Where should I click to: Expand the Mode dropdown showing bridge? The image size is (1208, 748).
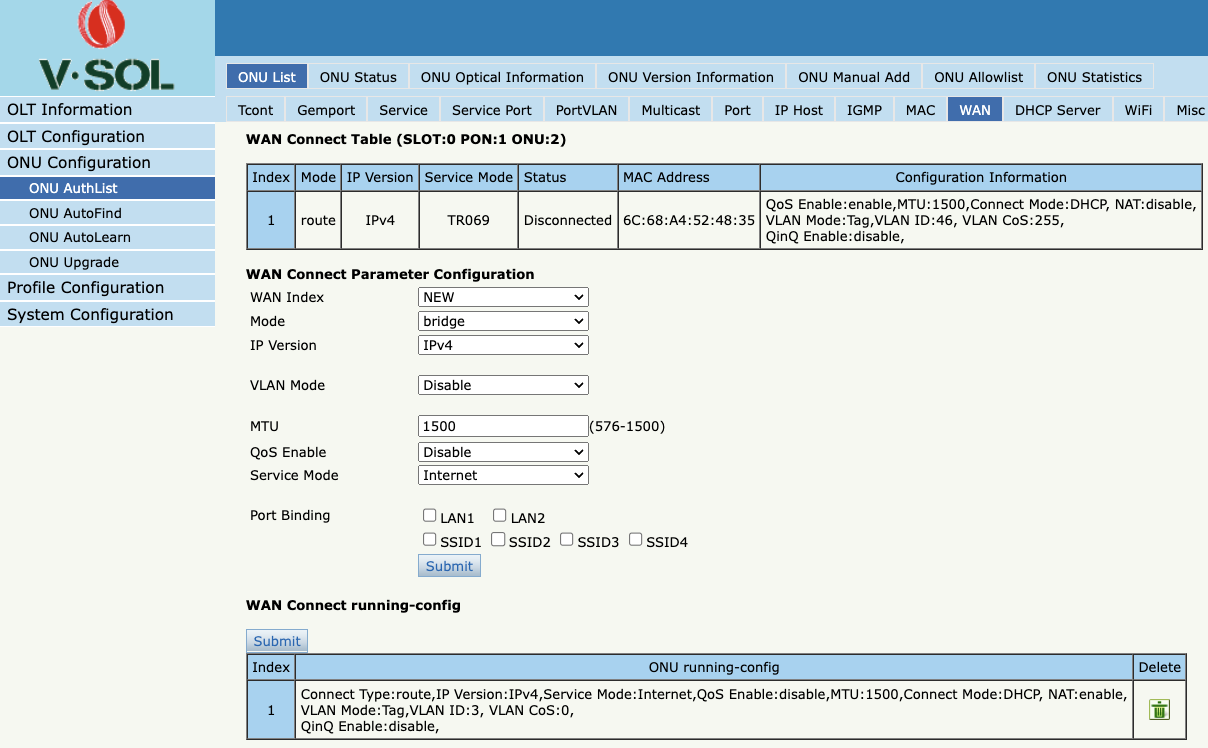point(503,321)
